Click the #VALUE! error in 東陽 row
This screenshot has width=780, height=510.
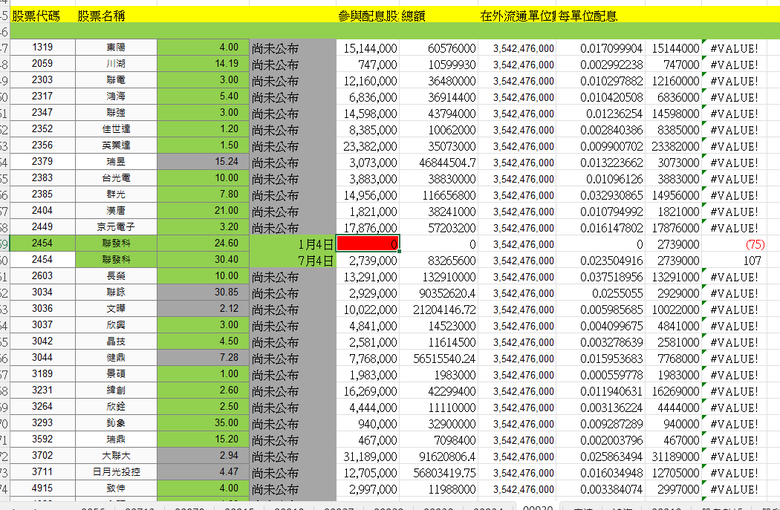pyautogui.click(x=734, y=48)
